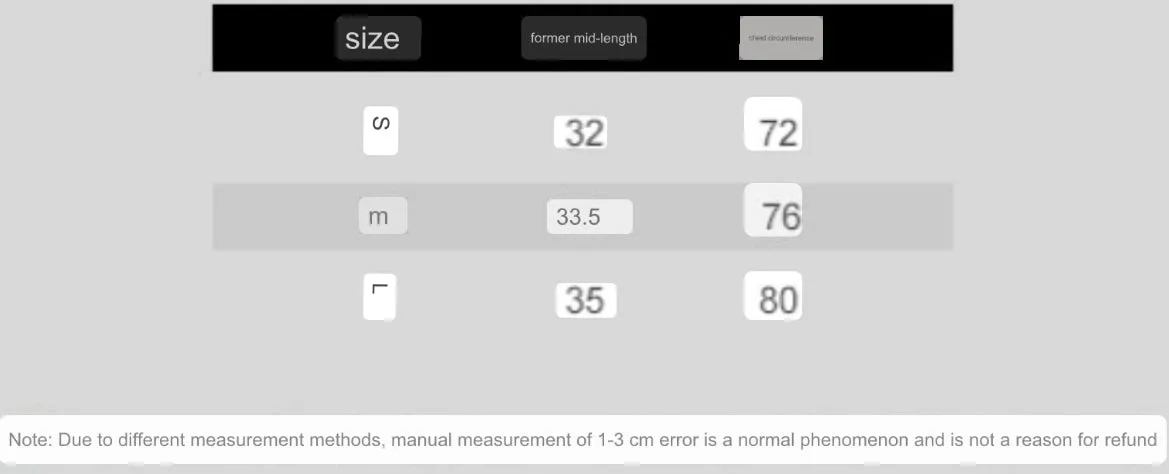Viewport: 1169px width, 474px height.
Task: Click the 33.5 length value
Action: pos(590,217)
